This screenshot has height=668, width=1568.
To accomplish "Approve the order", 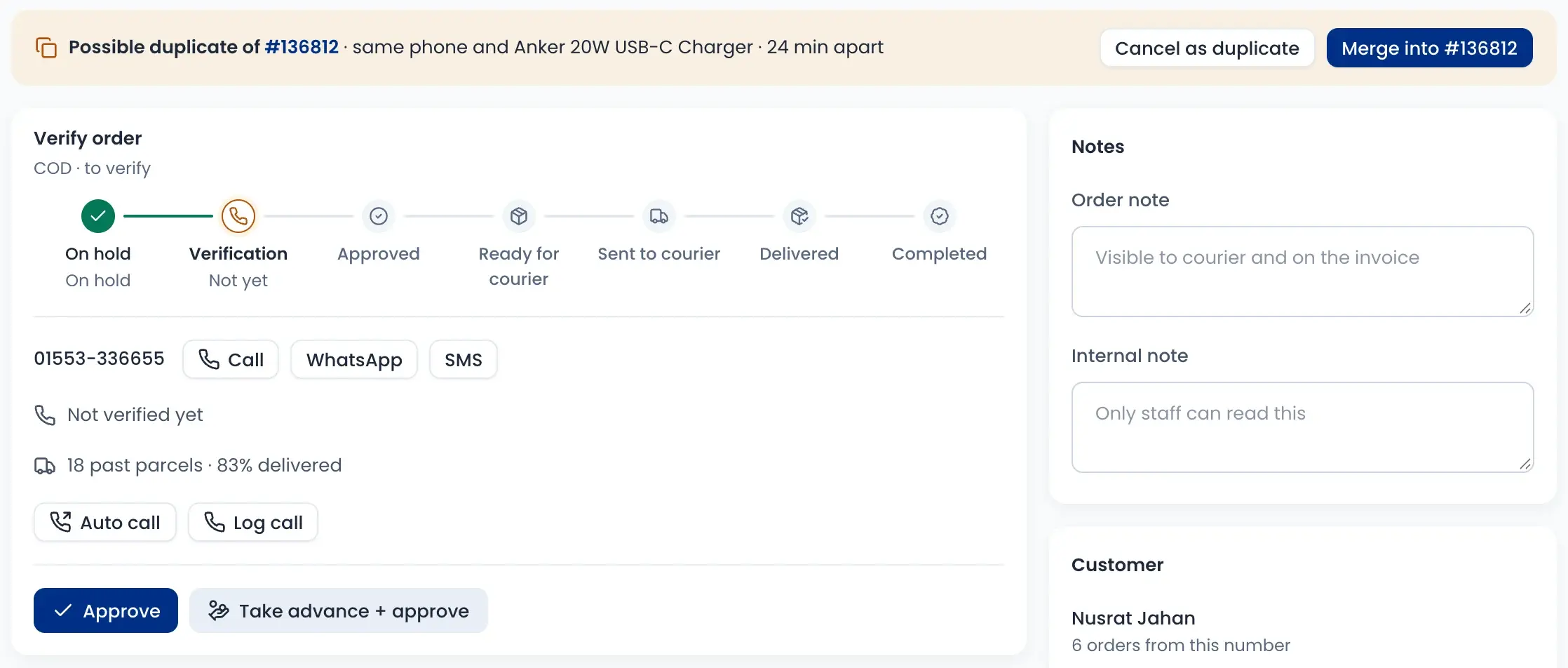I will click(106, 610).
